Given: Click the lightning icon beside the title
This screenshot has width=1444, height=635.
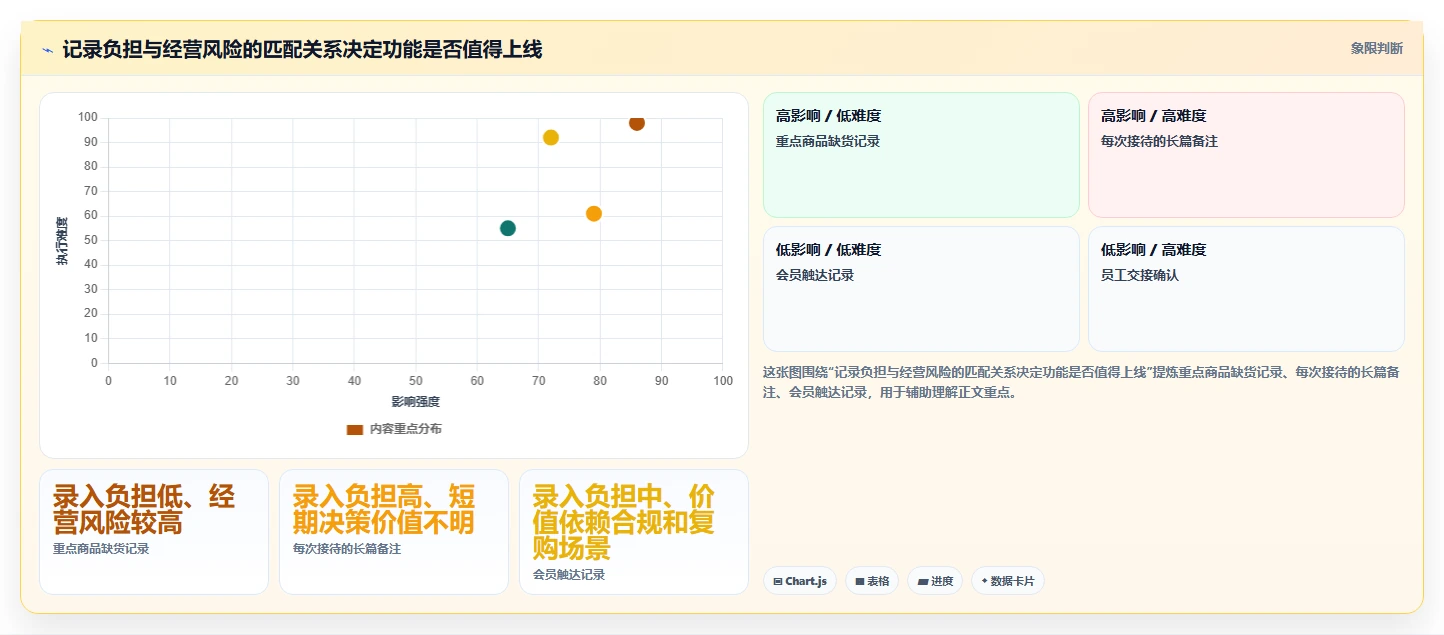Looking at the screenshot, I should click(x=47, y=50).
